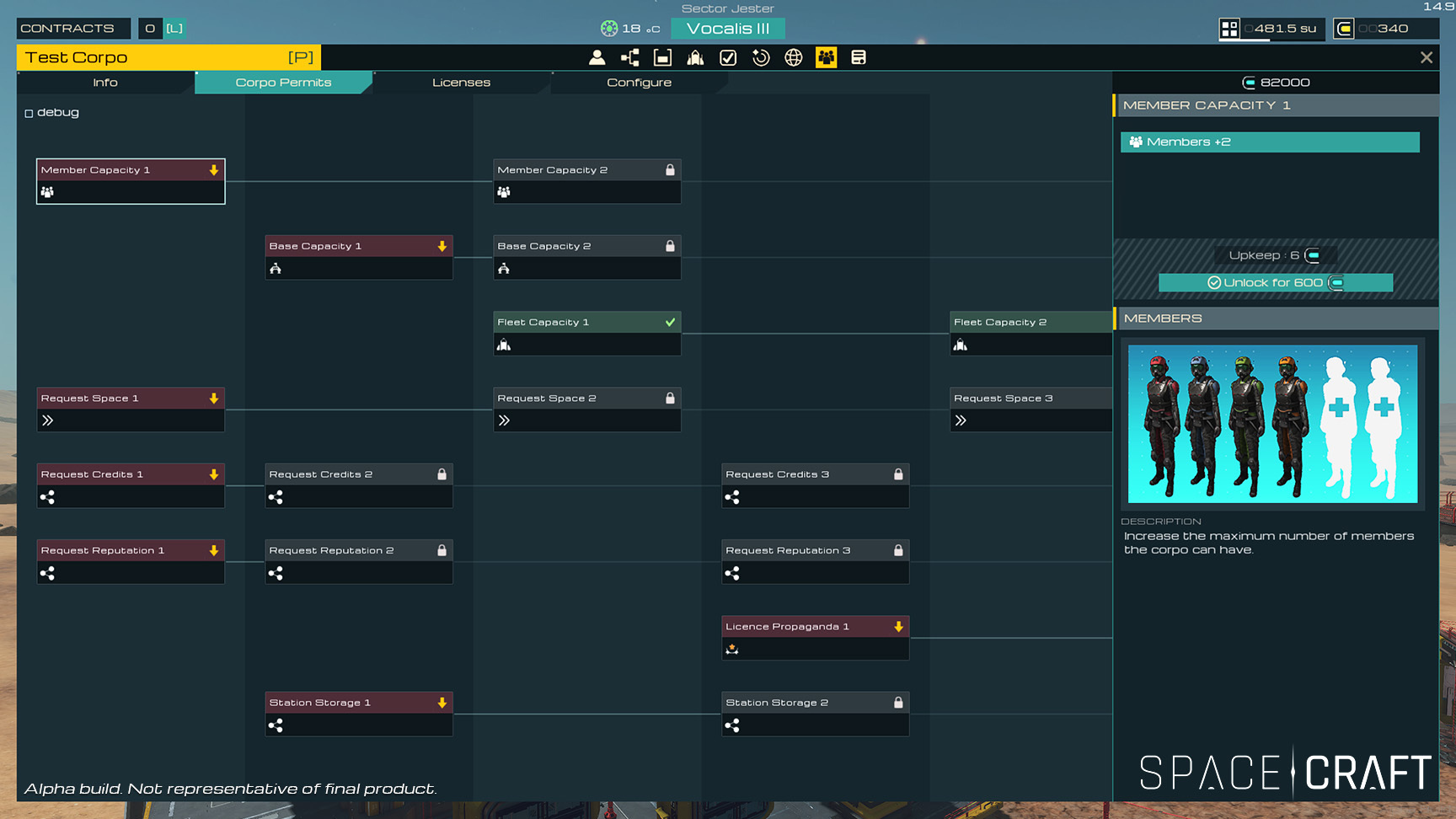
Task: Click the MEMBER CAPACITY 1 header
Action: point(1276,105)
